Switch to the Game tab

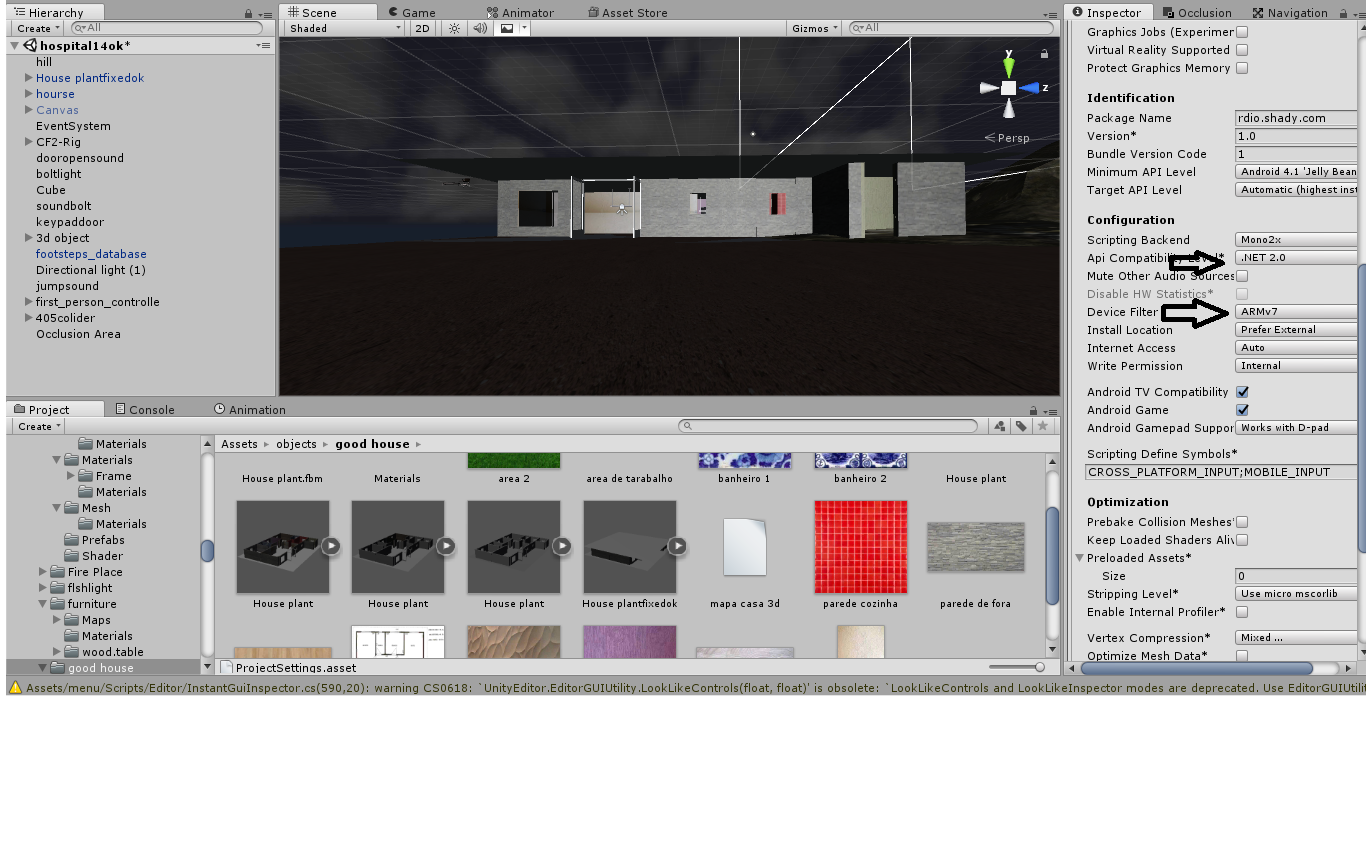[410, 12]
